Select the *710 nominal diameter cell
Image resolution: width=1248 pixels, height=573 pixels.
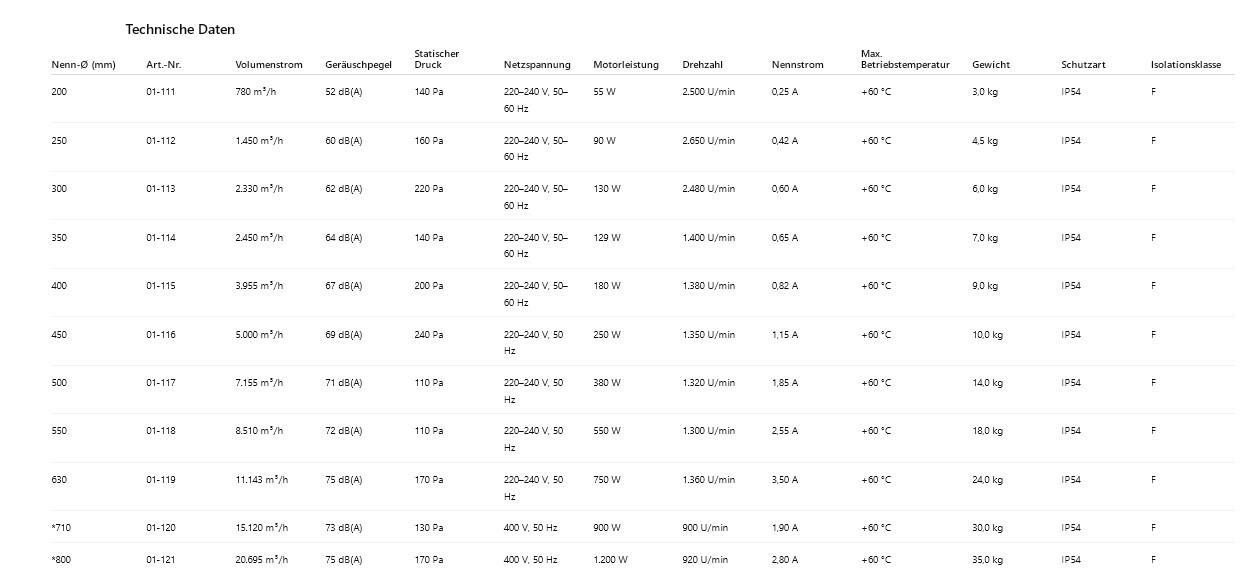click(x=61, y=528)
